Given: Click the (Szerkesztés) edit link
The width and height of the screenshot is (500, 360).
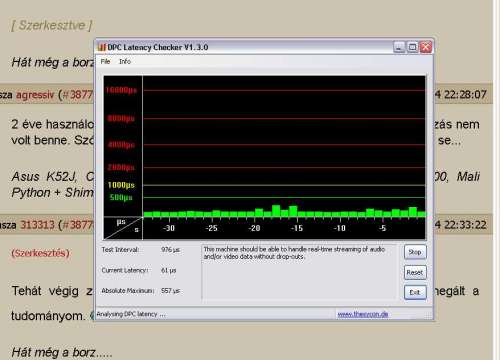Looking at the screenshot, I should point(41,253).
